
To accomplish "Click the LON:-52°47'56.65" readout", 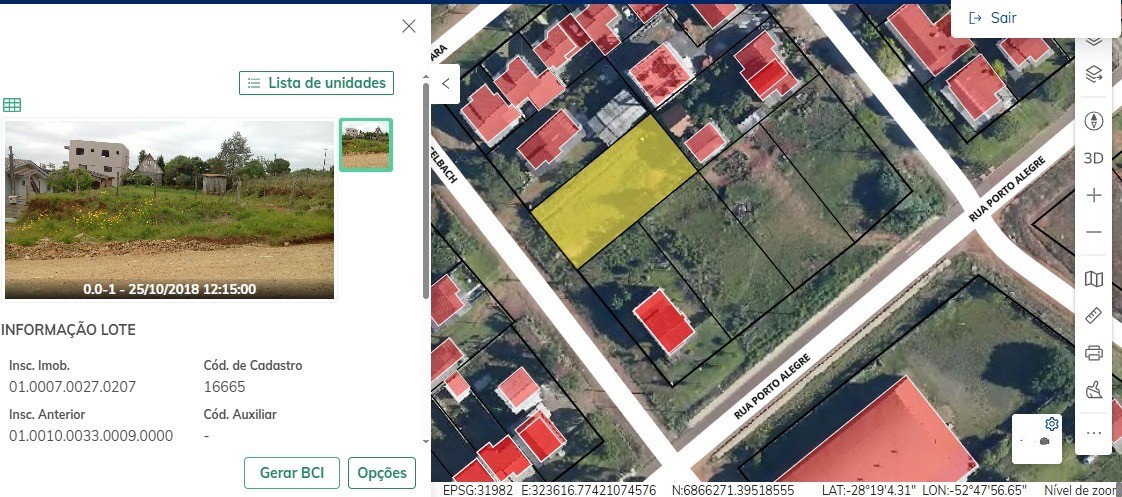I will click(975, 491).
